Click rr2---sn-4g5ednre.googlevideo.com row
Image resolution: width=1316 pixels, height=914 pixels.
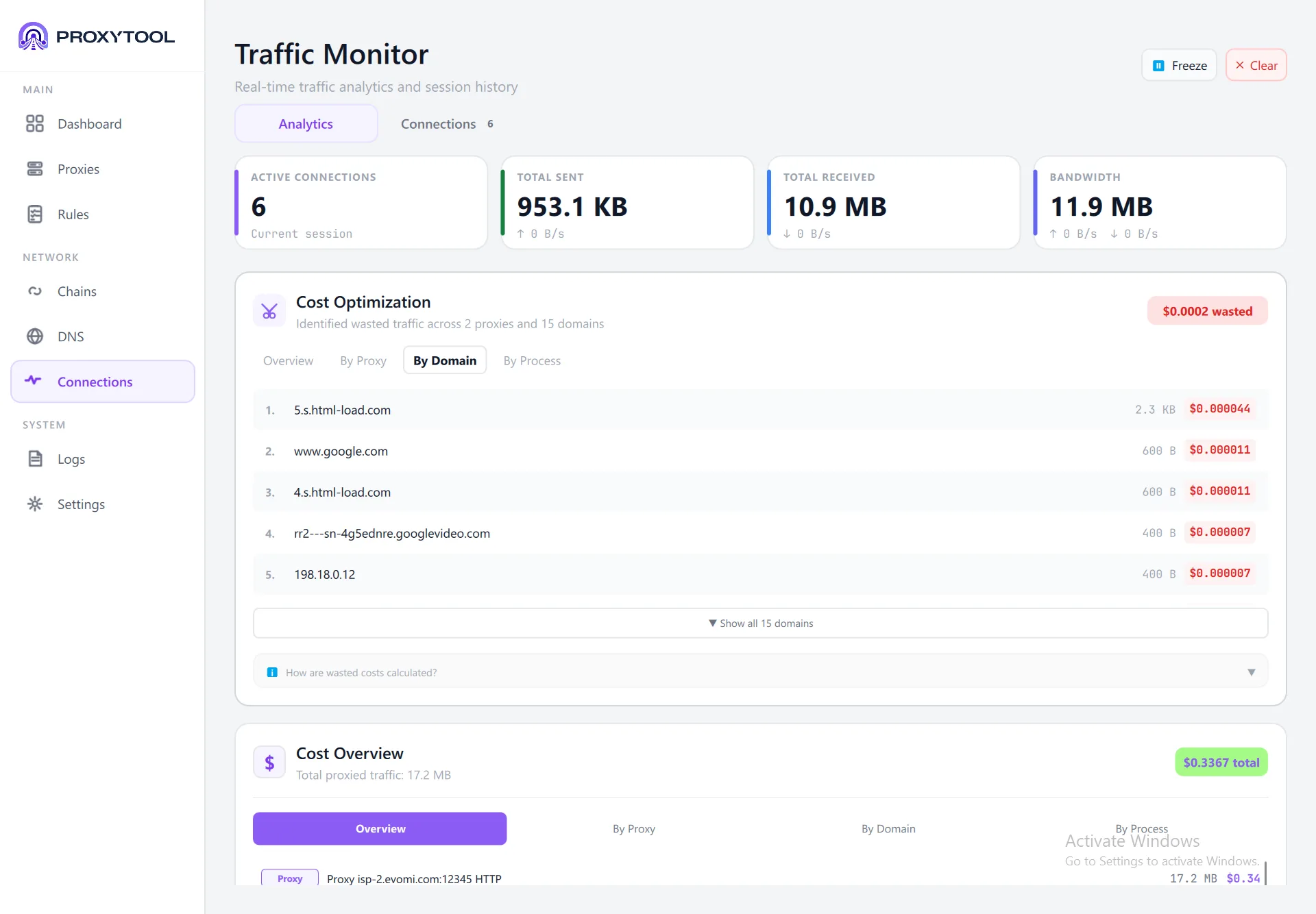pos(761,533)
